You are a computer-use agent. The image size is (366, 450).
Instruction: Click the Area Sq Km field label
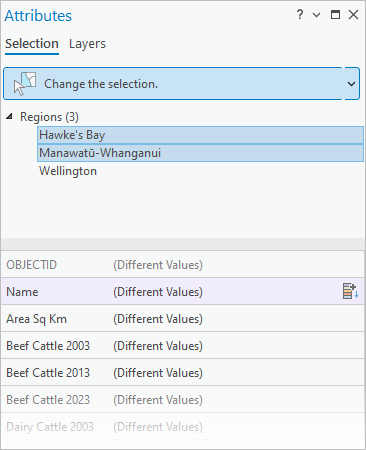click(37, 319)
